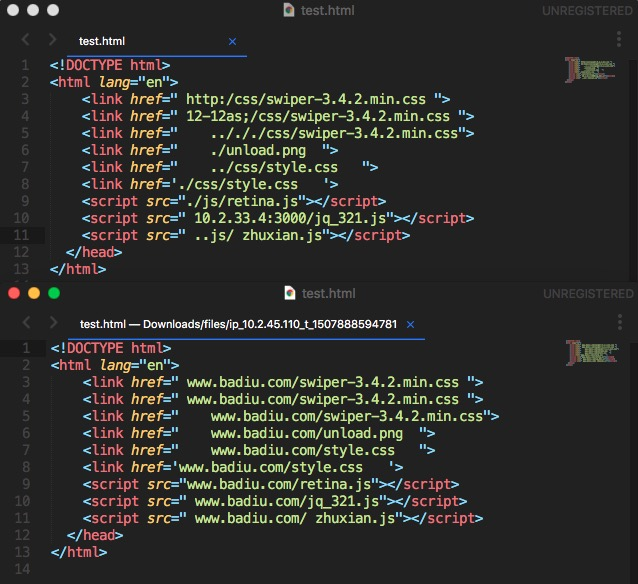Click www.badiu.com/unload.png line
638x584 pixels.
[259, 433]
